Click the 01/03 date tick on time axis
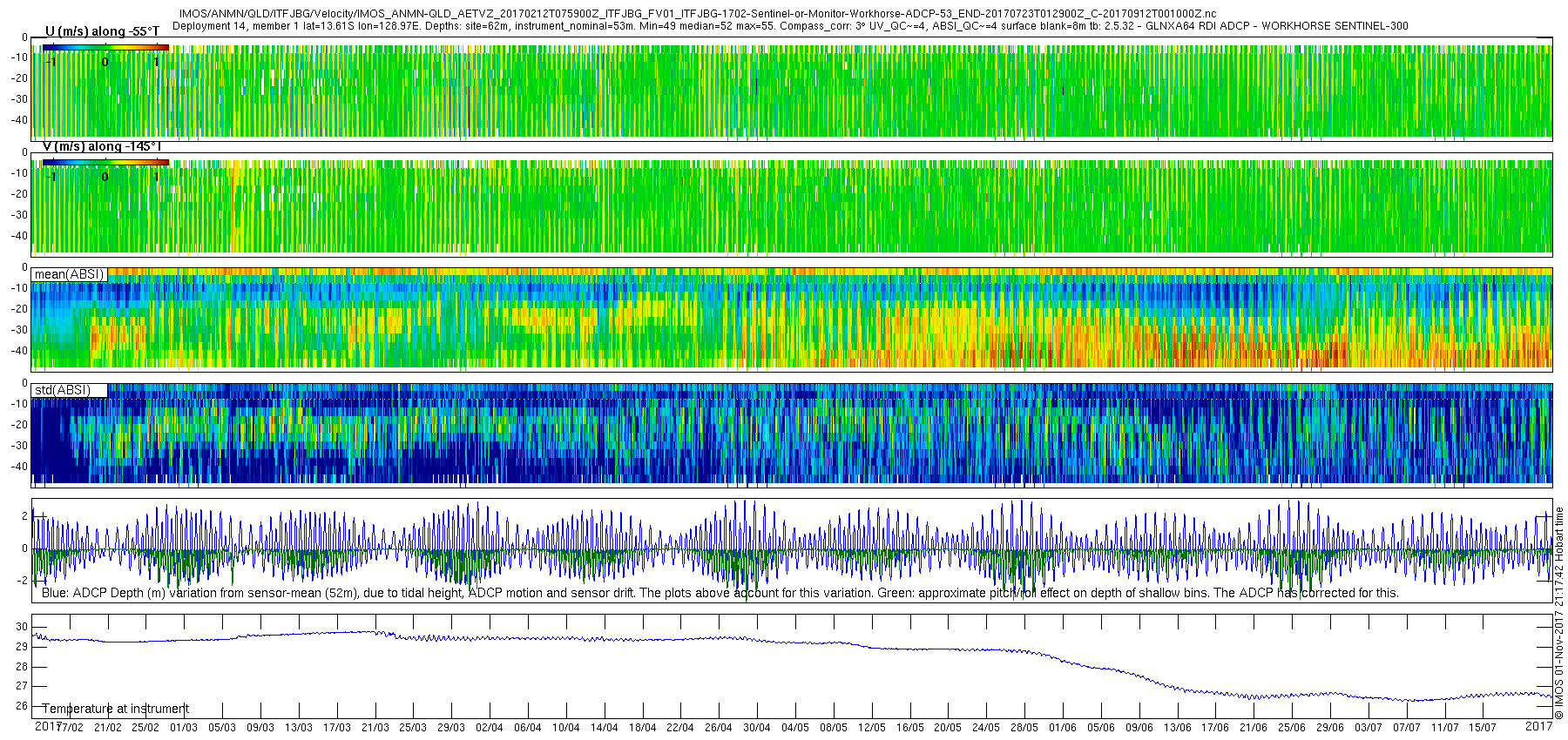 pyautogui.click(x=184, y=728)
